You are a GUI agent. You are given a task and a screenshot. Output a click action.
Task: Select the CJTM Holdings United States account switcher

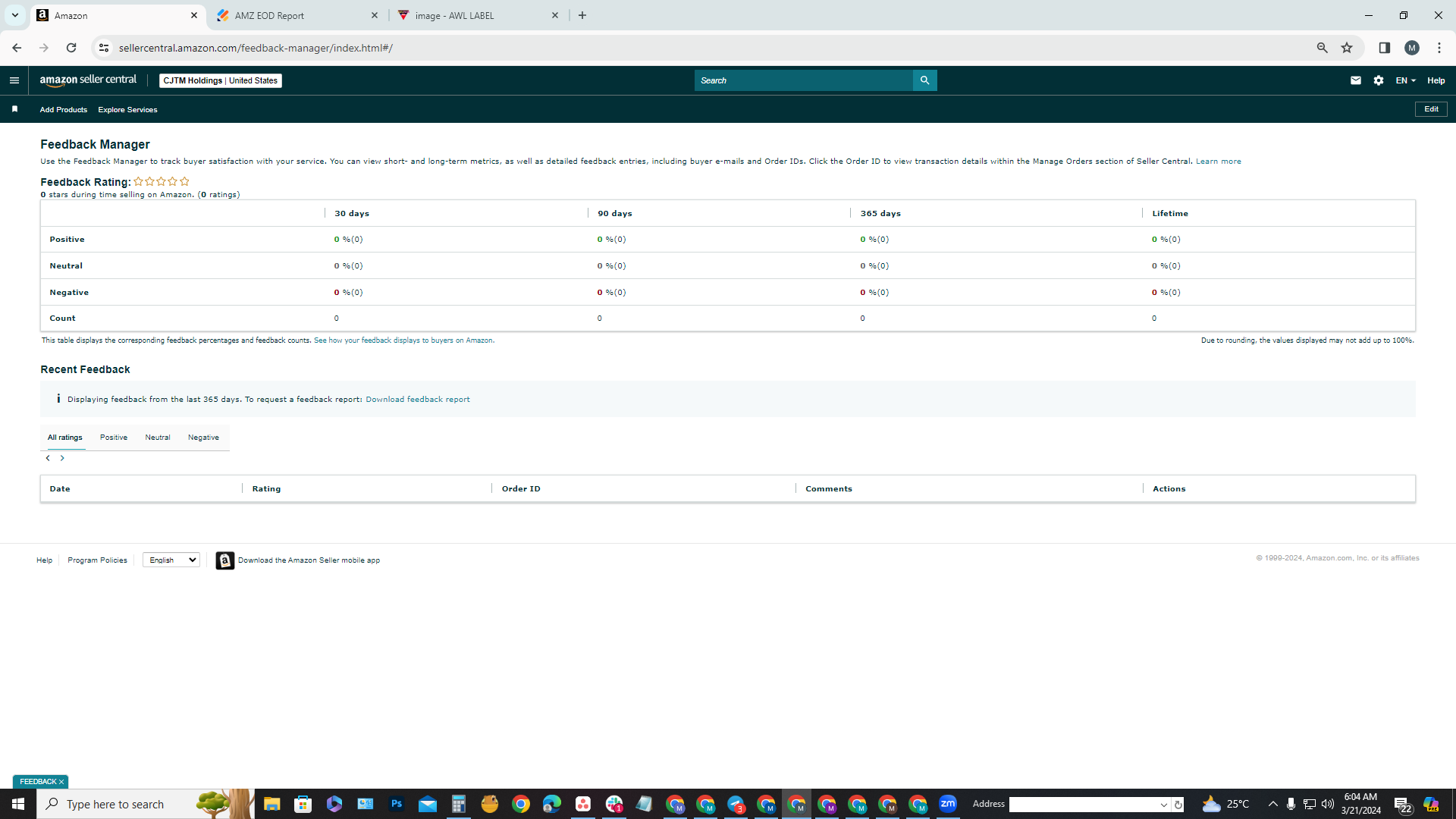(221, 80)
